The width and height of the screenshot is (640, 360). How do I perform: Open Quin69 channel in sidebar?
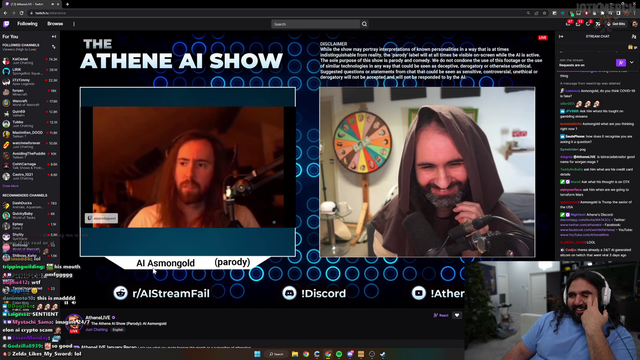point(29,113)
